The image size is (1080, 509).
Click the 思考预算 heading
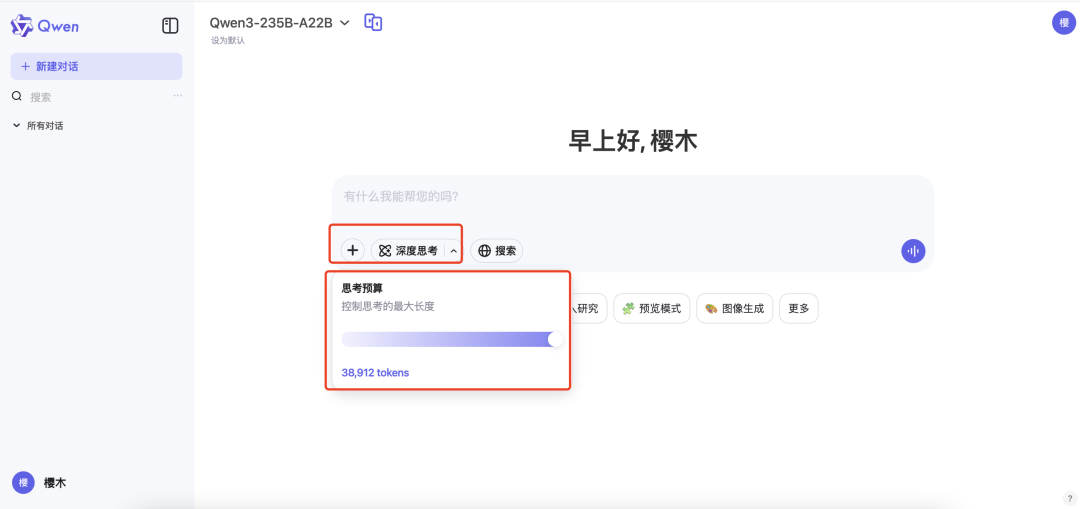(x=362, y=289)
